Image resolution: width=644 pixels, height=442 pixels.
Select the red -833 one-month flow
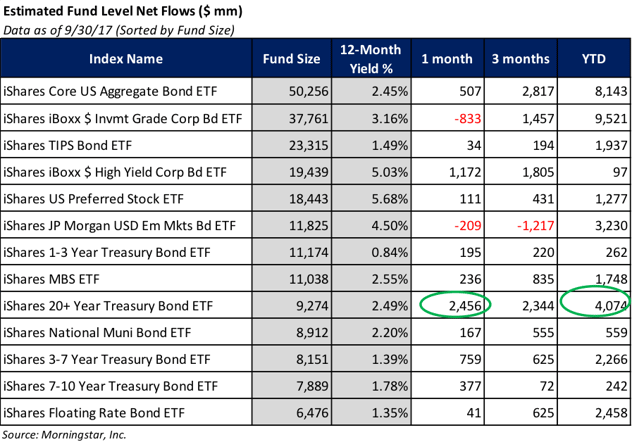click(x=467, y=119)
